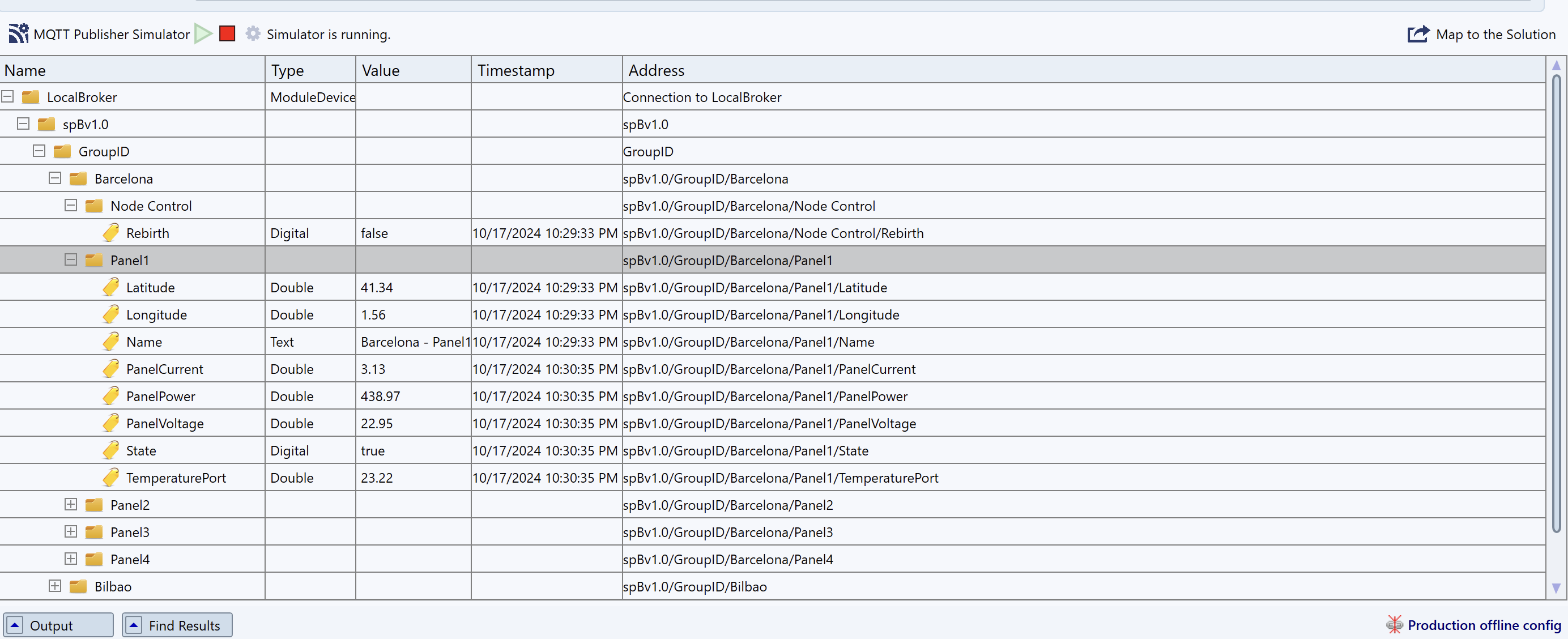Select the State value true
Image resolution: width=1568 pixels, height=639 pixels.
[x=373, y=451]
